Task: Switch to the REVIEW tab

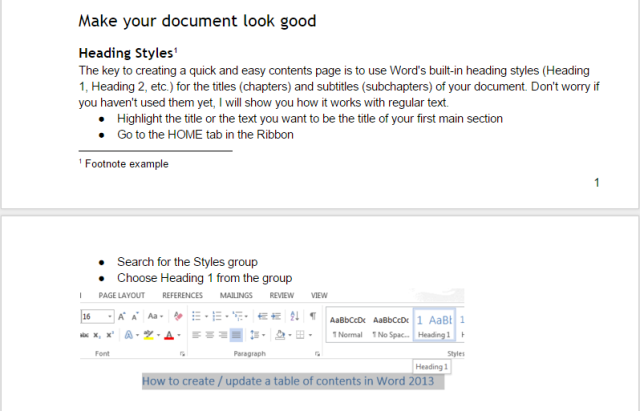Action: [x=282, y=295]
